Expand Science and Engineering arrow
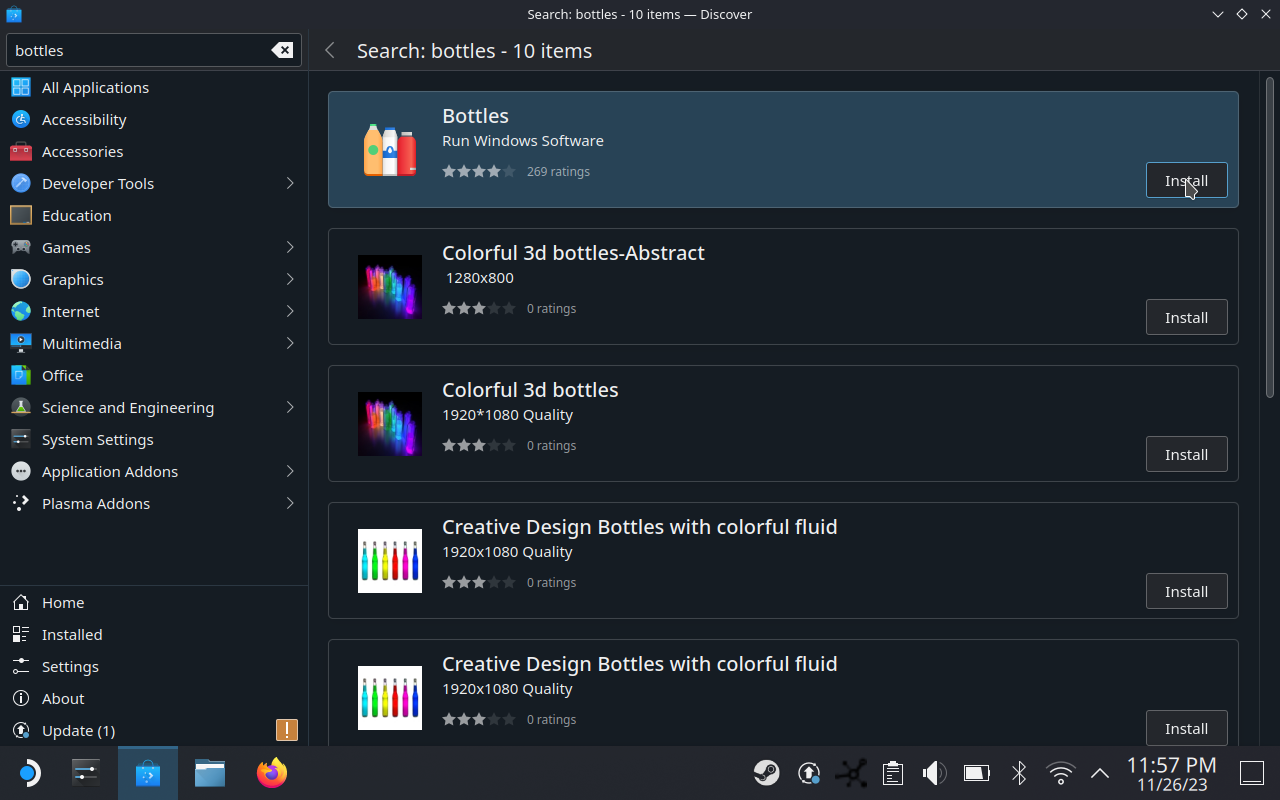Viewport: 1280px width, 800px height. pos(290,407)
